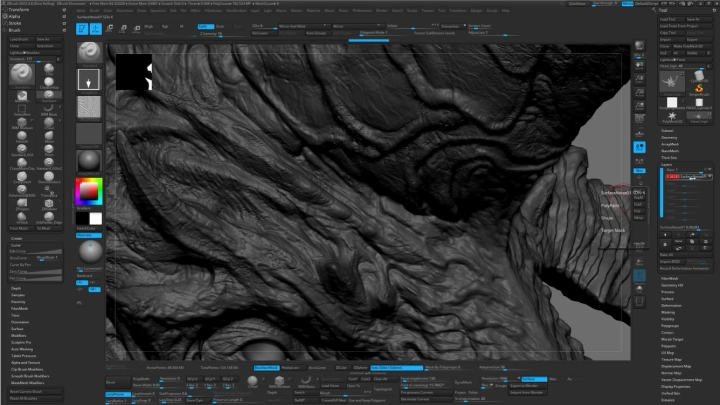Toggle the LazyMouse option
Image resolution: width=720 pixels, height=405 pixels.
[x=118, y=394]
